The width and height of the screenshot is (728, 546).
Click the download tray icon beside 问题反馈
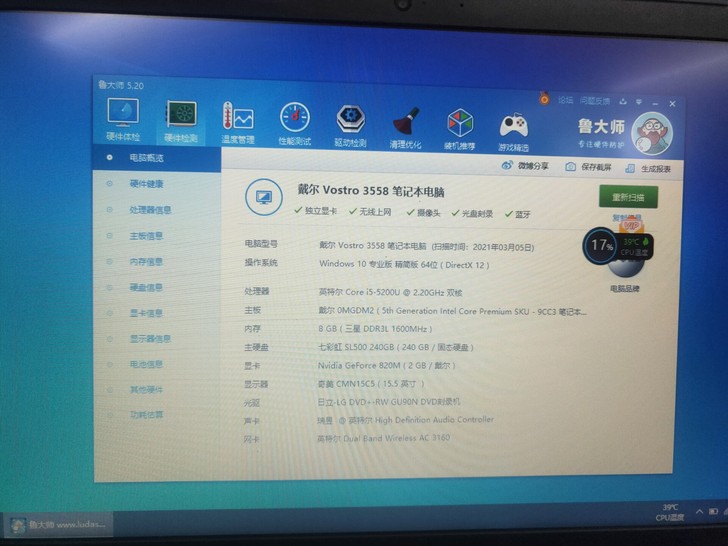623,102
